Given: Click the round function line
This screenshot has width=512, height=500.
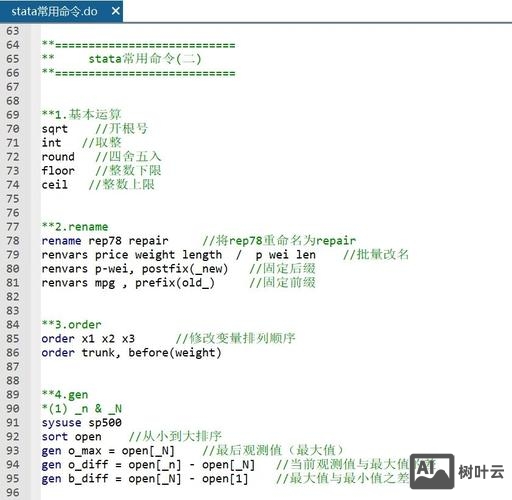Looking at the screenshot, I should tap(58, 157).
